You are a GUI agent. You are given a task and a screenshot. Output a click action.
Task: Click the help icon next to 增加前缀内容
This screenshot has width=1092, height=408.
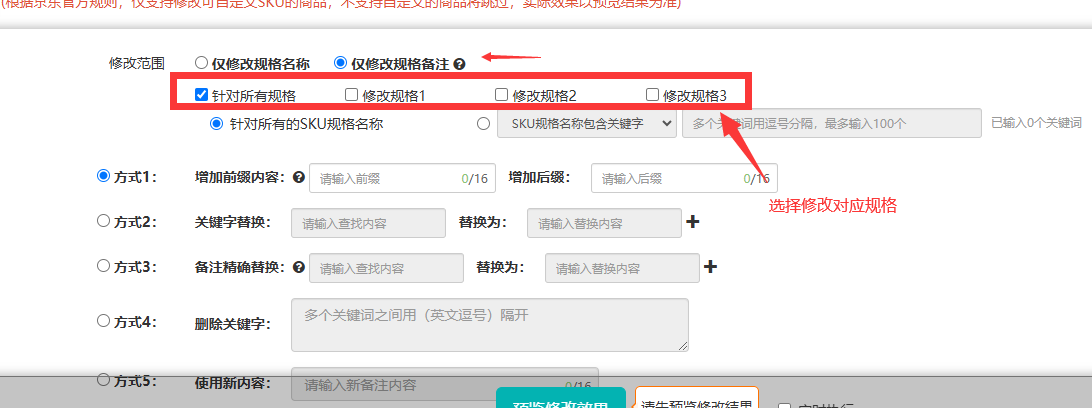pos(298,178)
